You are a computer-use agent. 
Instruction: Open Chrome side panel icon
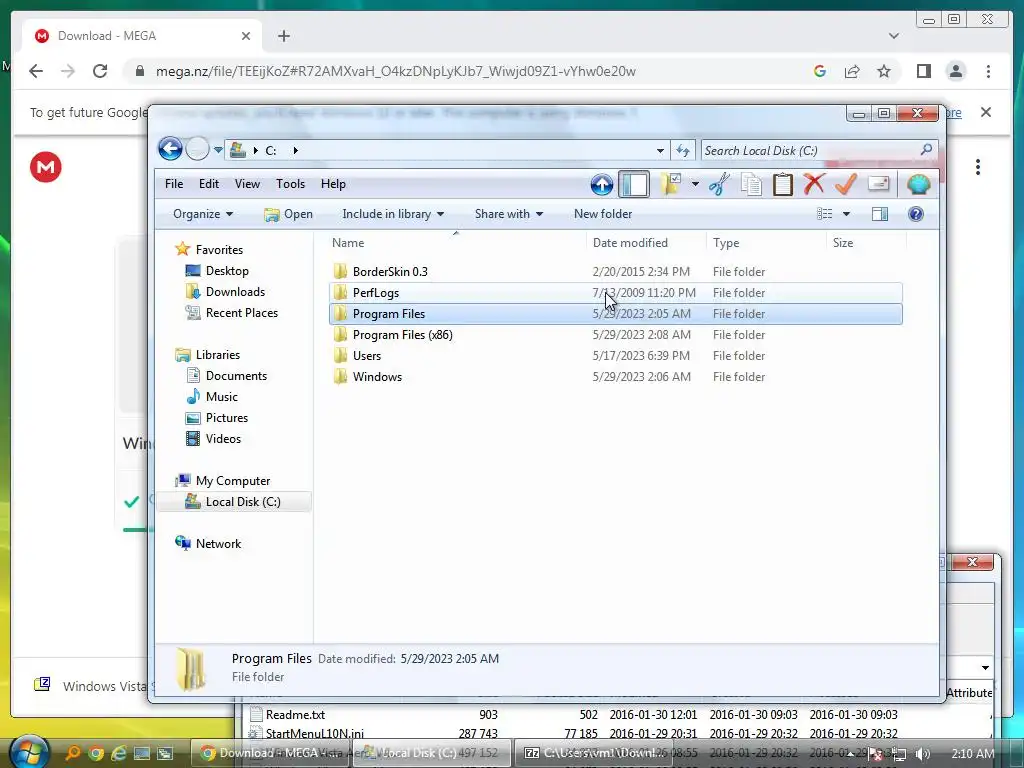click(x=923, y=71)
